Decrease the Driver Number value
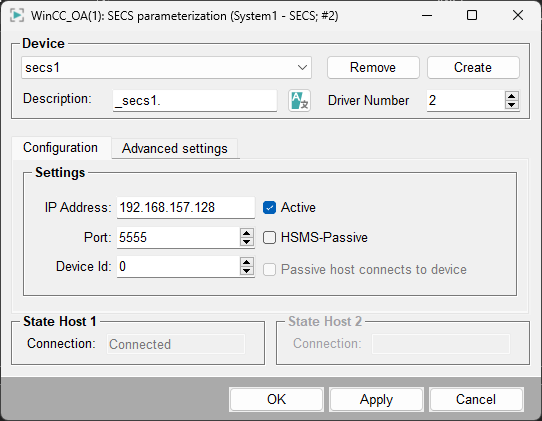 click(x=512, y=105)
